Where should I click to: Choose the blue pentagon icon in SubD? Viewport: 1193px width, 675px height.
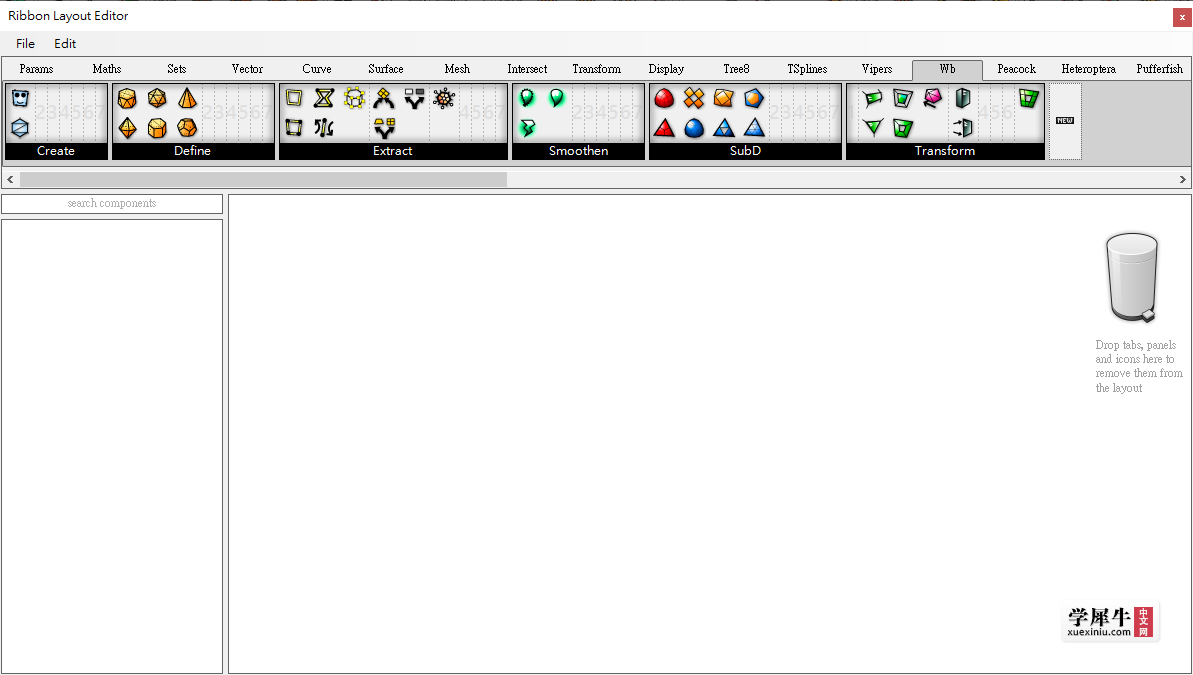pos(754,98)
